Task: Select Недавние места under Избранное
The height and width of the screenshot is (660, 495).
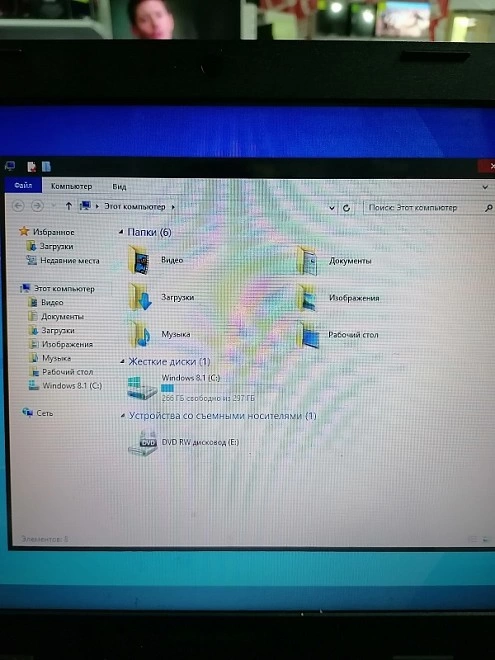Action: point(63,261)
